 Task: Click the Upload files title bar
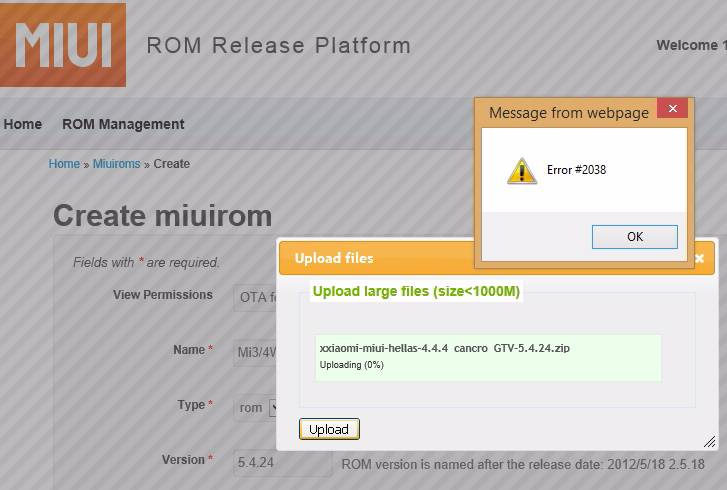click(376, 258)
